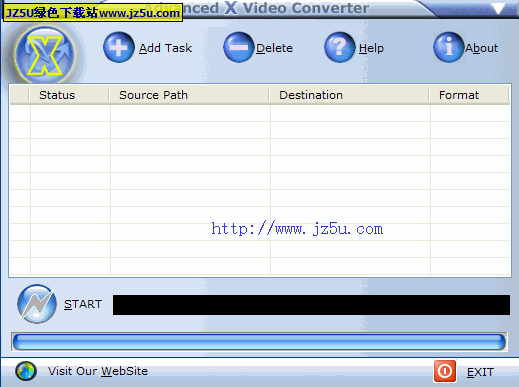Image resolution: width=519 pixels, height=387 pixels.
Task: Click the Status column header
Action: tap(69, 95)
